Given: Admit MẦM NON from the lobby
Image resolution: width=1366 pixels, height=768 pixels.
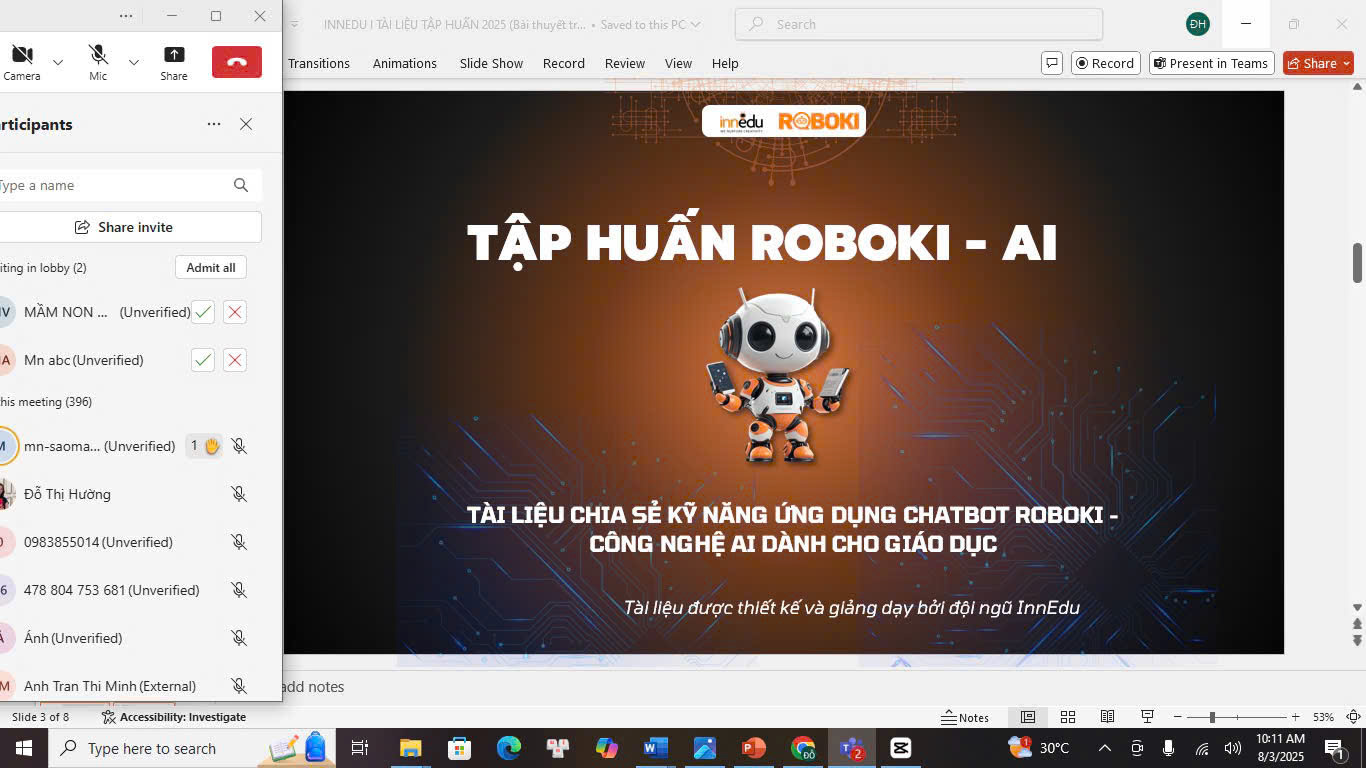Looking at the screenshot, I should (203, 312).
